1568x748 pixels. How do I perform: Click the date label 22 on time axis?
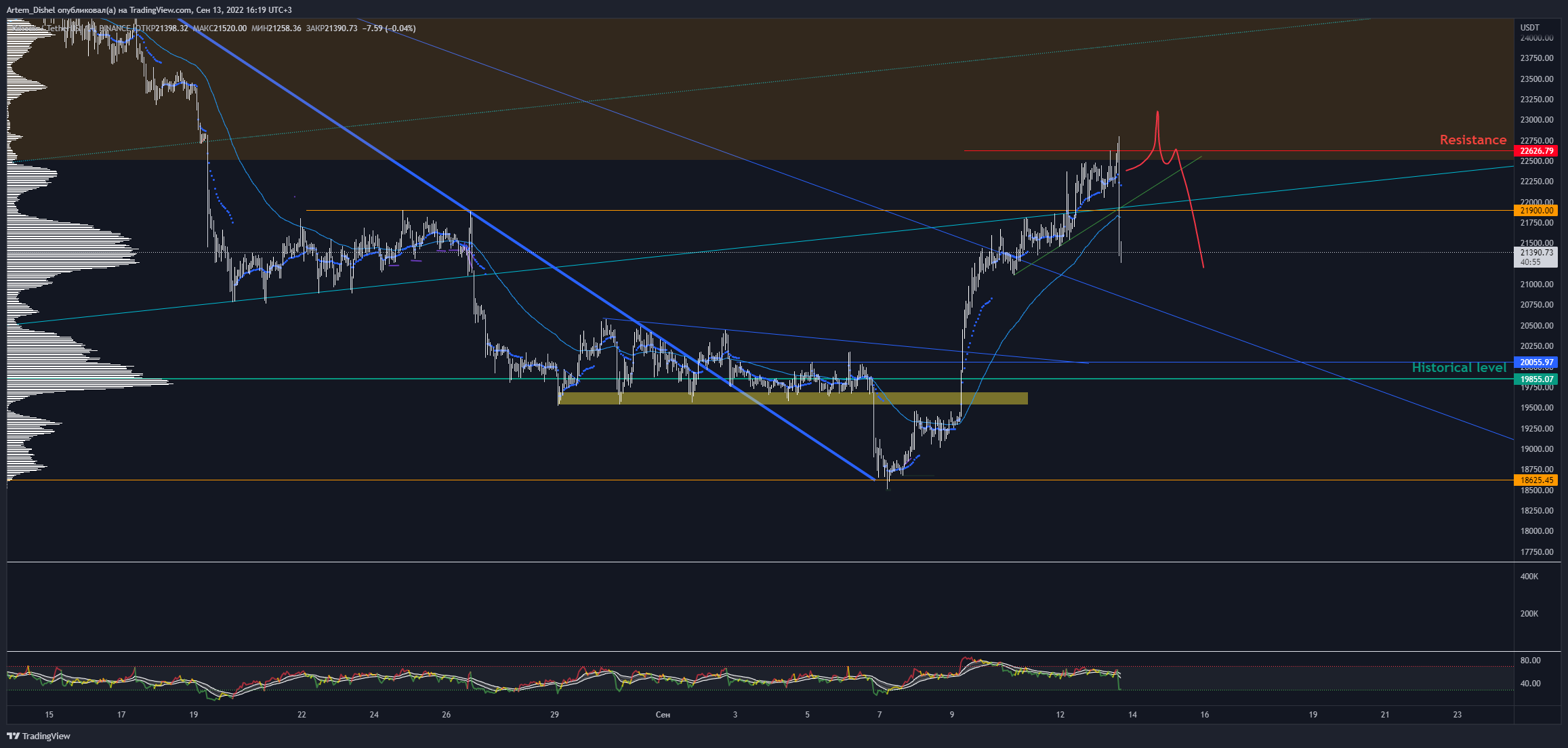coord(302,715)
